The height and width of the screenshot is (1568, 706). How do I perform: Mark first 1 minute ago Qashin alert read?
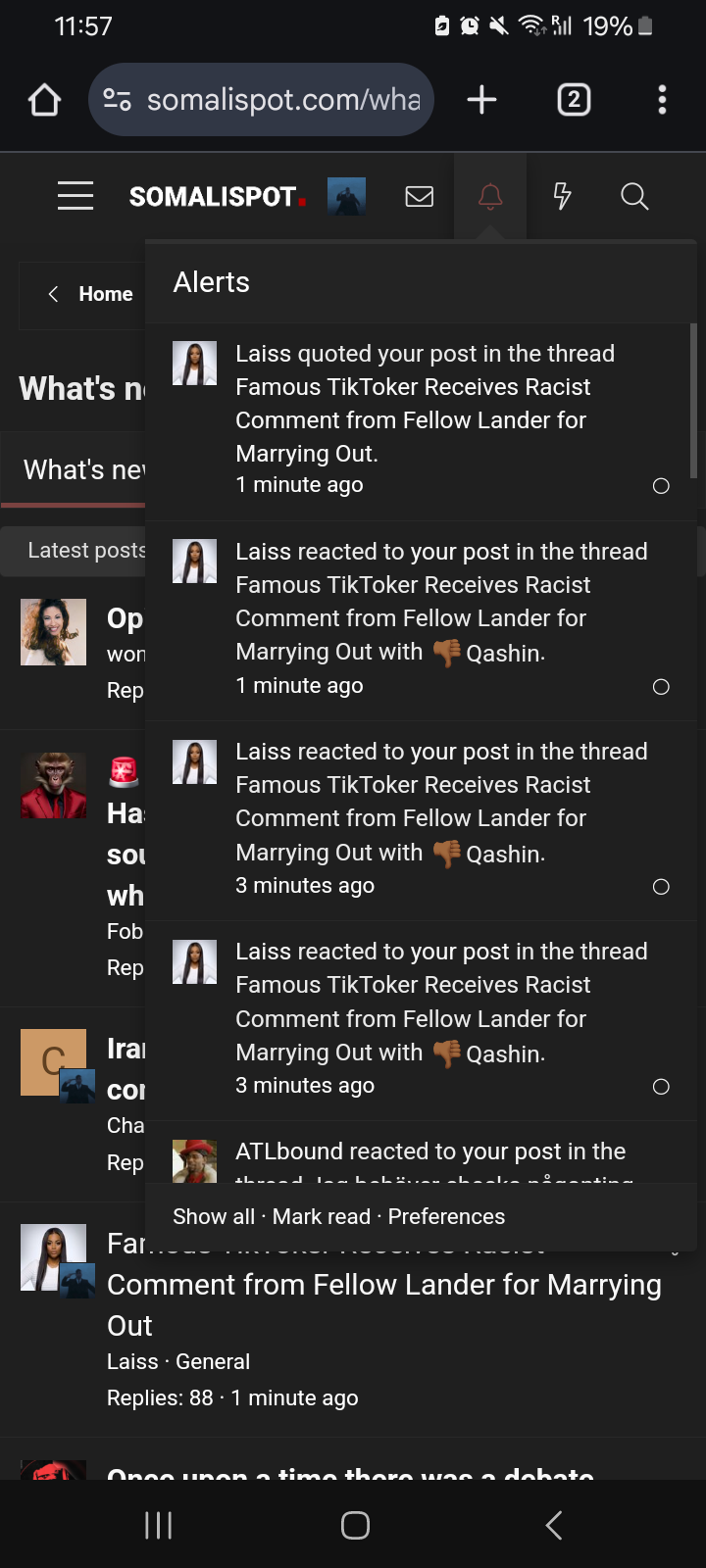point(661,687)
